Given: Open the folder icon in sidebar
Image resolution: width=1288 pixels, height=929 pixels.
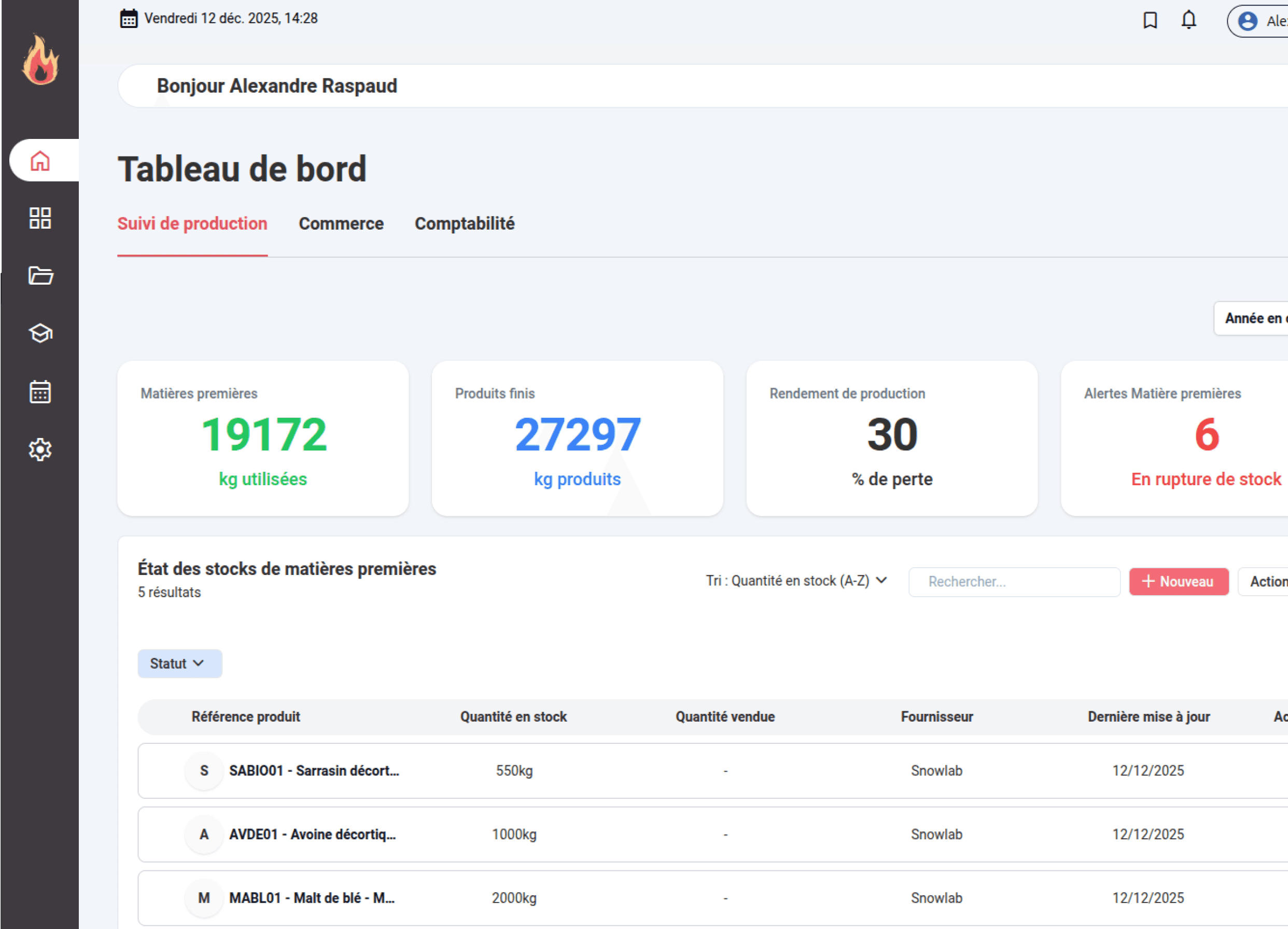Looking at the screenshot, I should (40, 275).
